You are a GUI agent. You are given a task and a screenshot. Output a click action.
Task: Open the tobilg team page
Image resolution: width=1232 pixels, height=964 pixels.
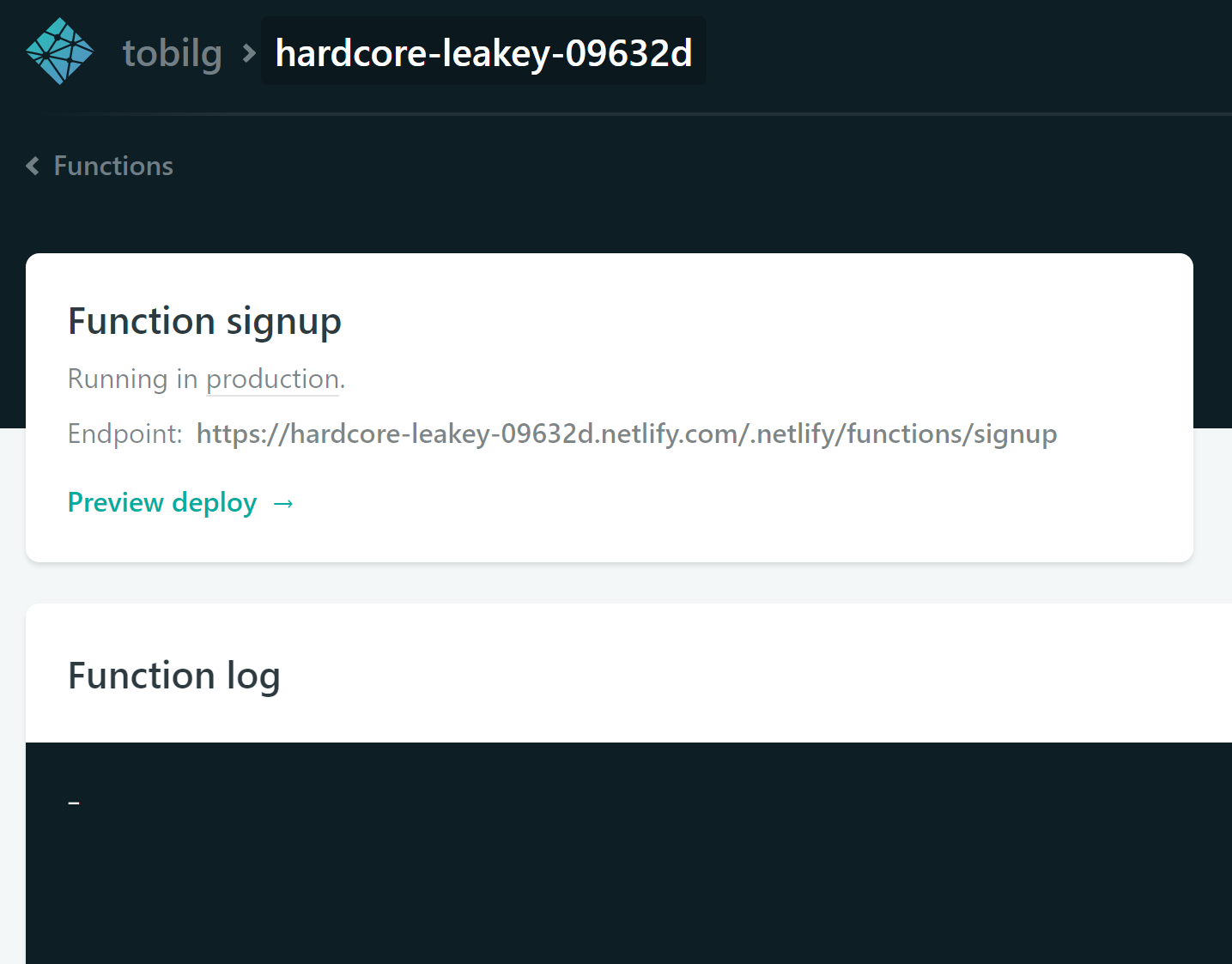173,53
